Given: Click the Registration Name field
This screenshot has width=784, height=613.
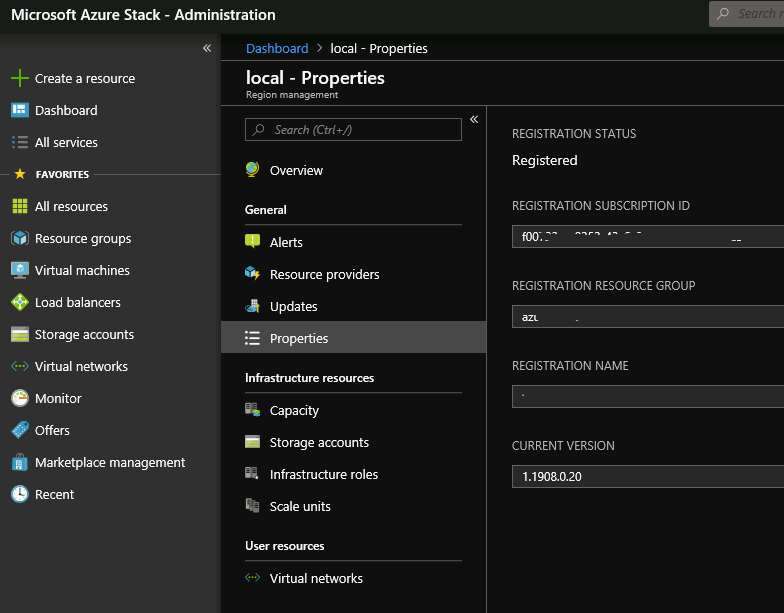Looking at the screenshot, I should pyautogui.click(x=648, y=396).
